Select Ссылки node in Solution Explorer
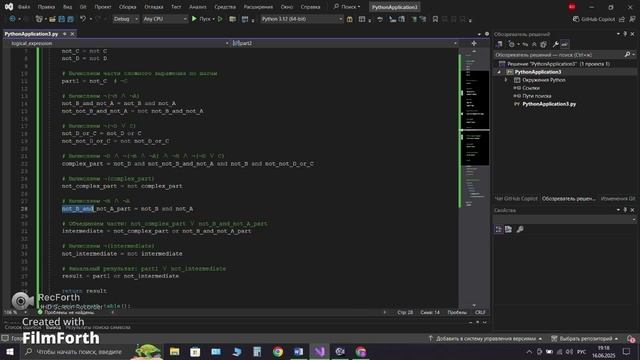This screenshot has width=640, height=360. click(x=531, y=88)
